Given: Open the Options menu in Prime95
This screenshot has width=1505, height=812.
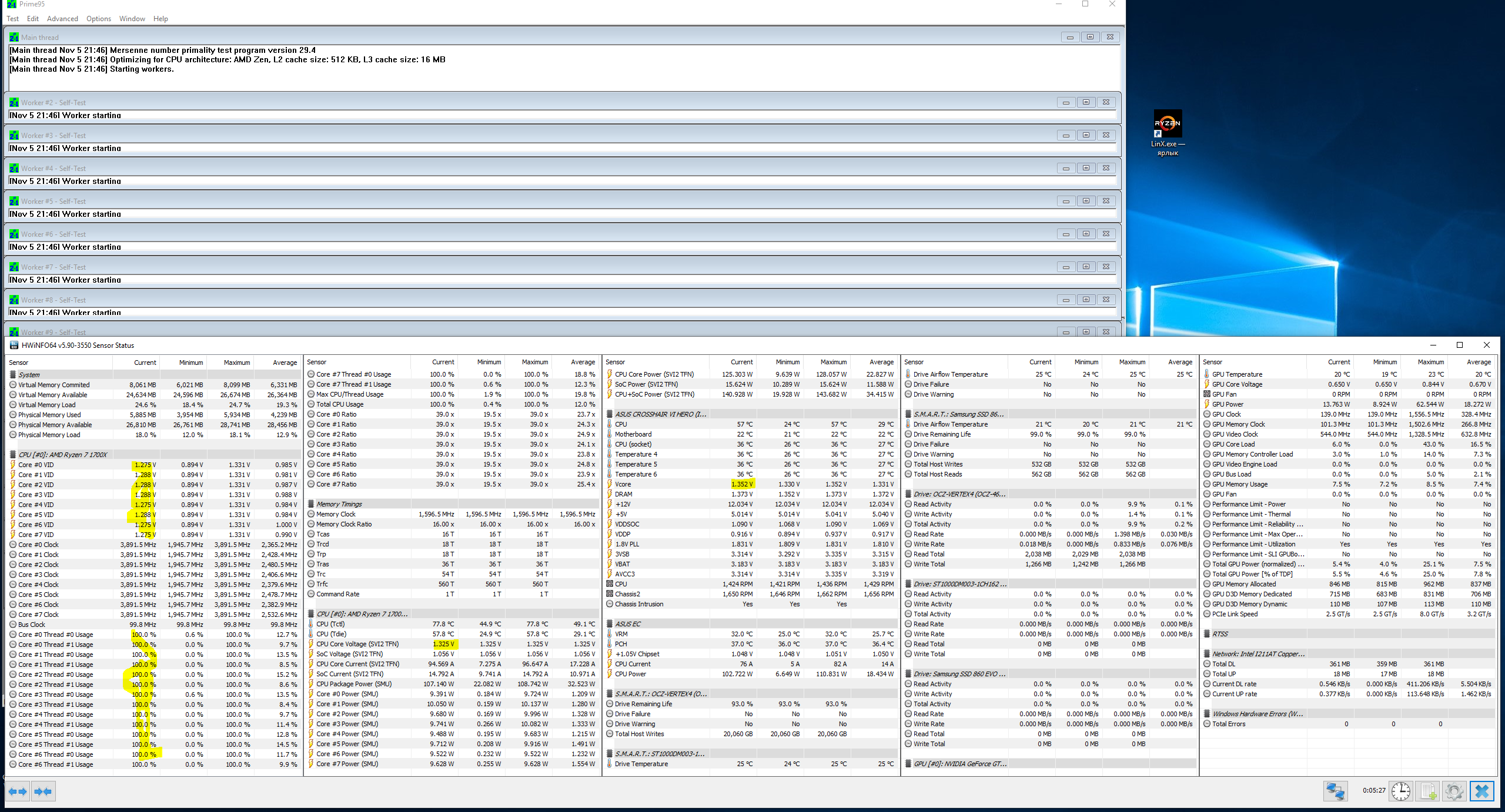Looking at the screenshot, I should coord(98,19).
